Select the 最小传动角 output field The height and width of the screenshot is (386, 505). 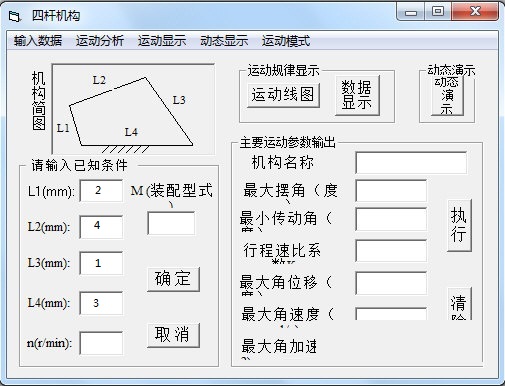coord(391,219)
